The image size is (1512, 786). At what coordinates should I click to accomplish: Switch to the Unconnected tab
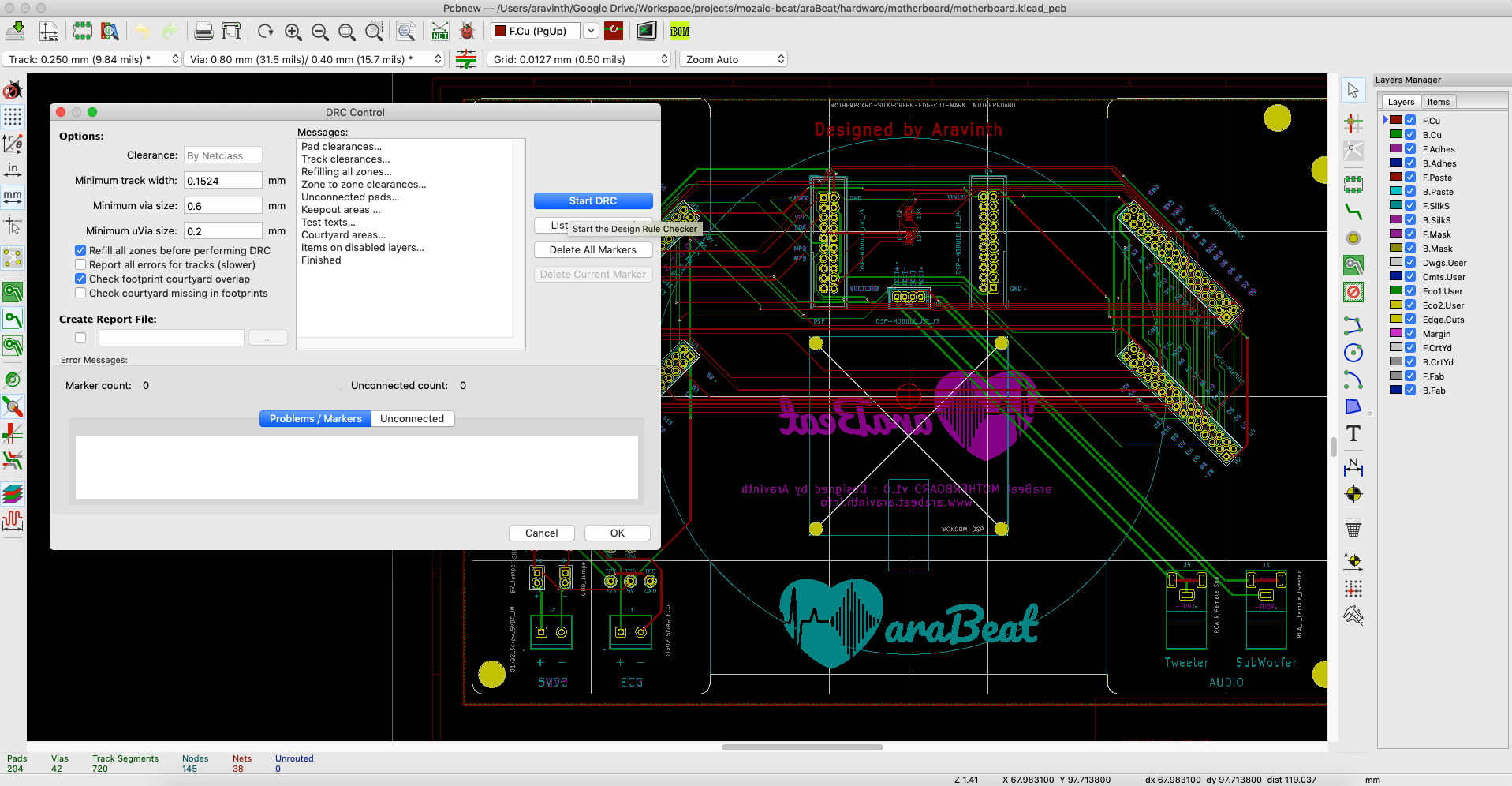pyautogui.click(x=412, y=418)
